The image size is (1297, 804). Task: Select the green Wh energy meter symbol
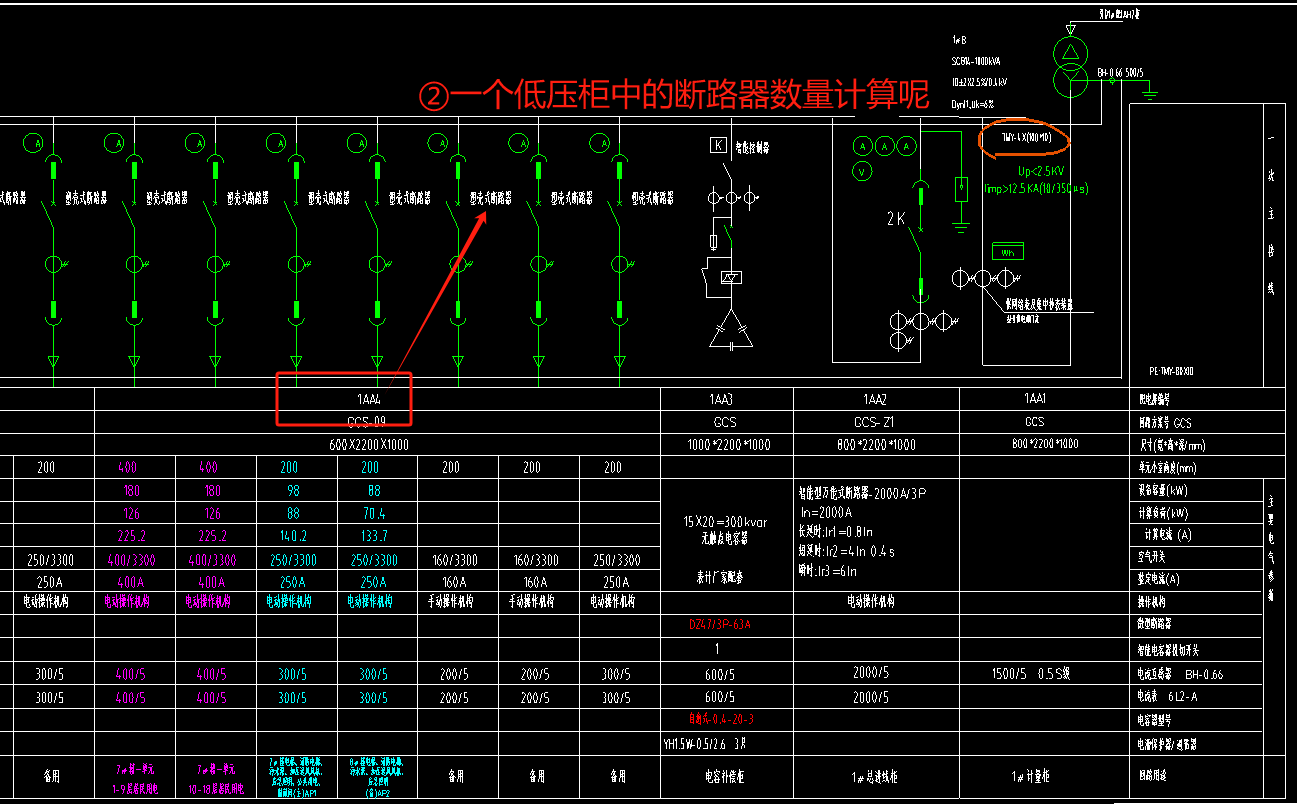coord(1007,253)
